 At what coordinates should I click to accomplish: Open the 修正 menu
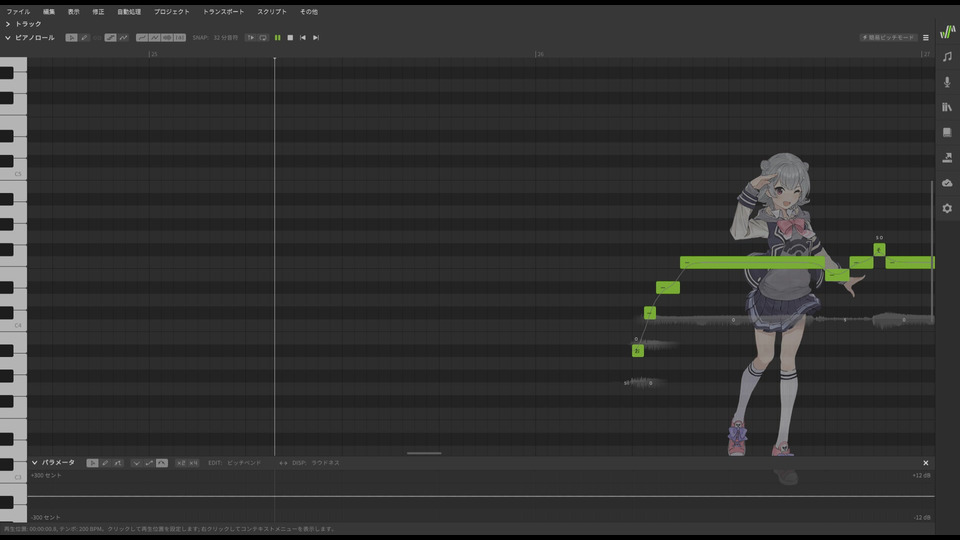pos(98,12)
